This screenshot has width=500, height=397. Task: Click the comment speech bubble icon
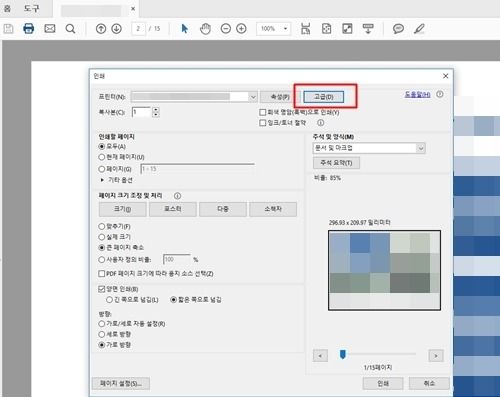coord(398,29)
